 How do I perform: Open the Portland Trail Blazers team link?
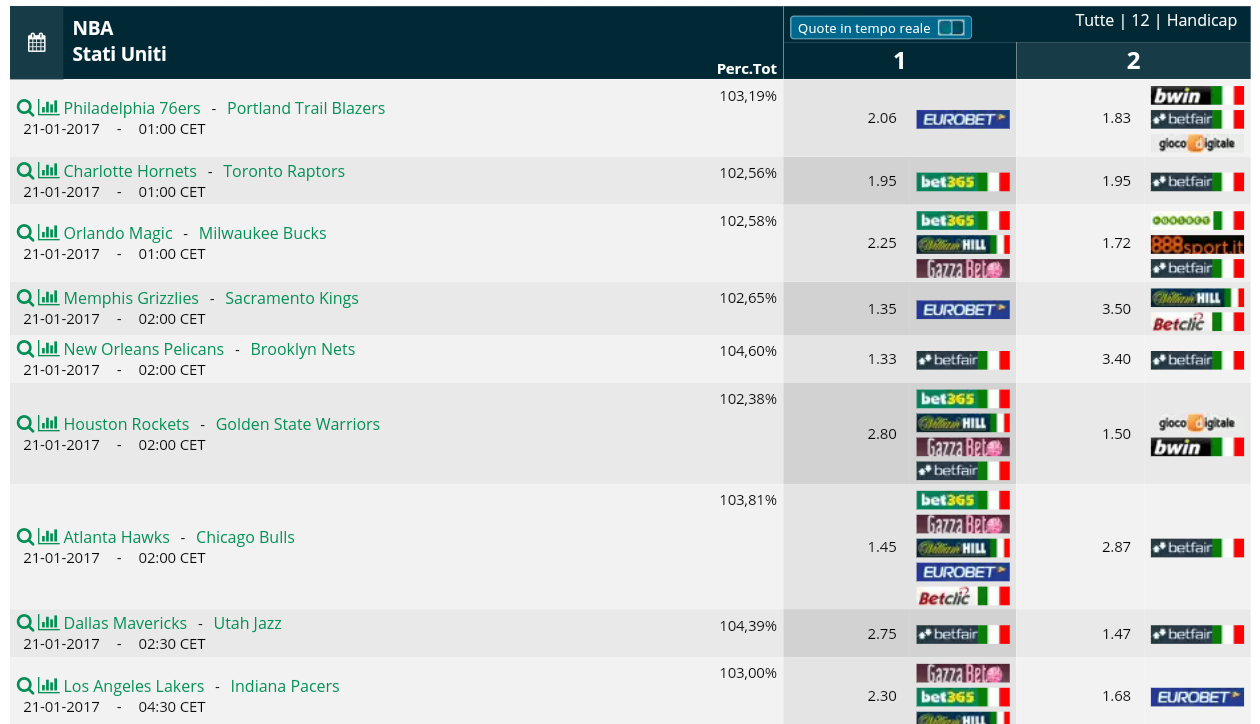[306, 108]
